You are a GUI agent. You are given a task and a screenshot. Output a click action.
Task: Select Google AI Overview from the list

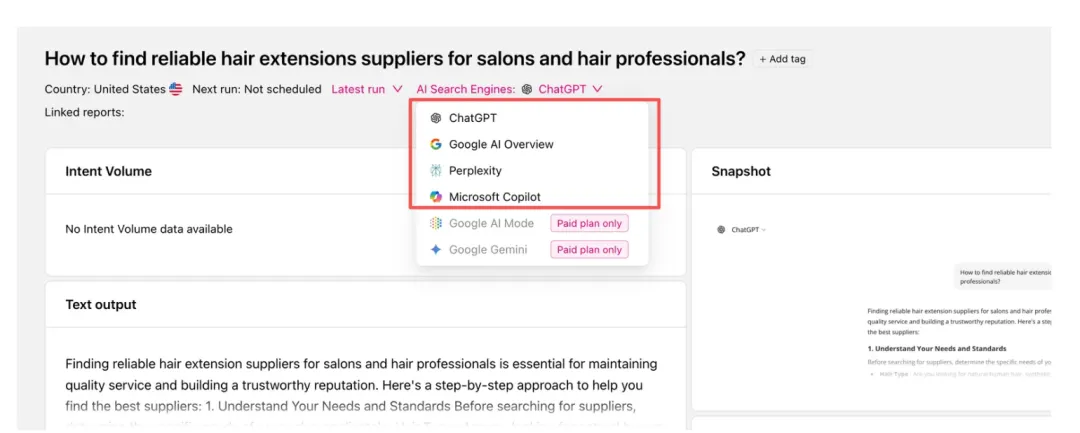click(501, 144)
